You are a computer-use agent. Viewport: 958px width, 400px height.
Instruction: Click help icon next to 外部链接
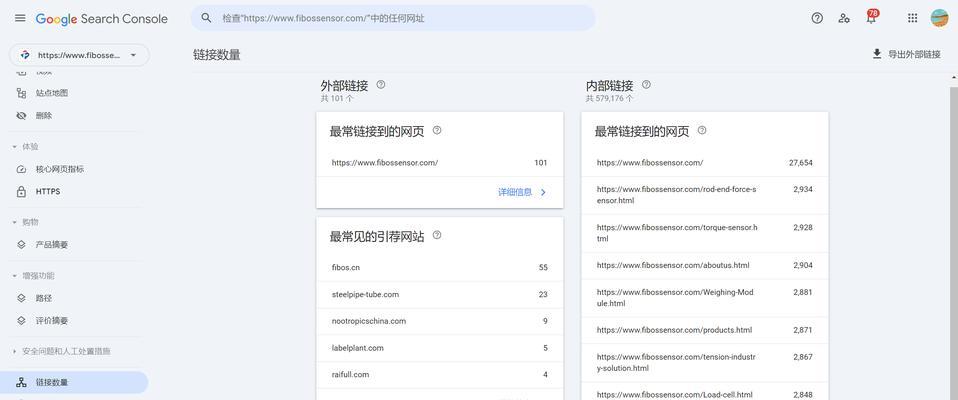pyautogui.click(x=381, y=85)
